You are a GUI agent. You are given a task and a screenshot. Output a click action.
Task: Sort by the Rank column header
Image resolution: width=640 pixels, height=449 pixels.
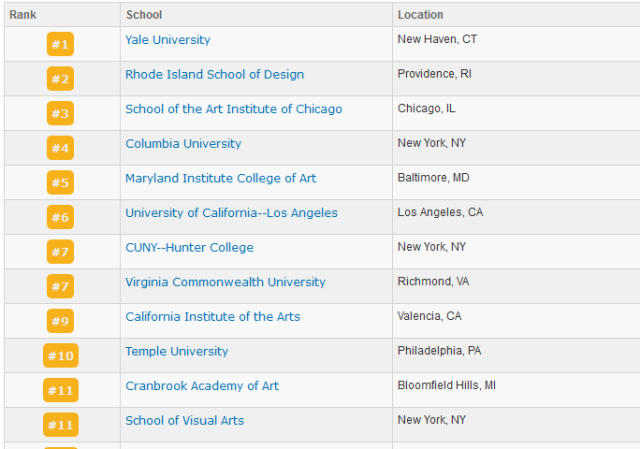point(23,15)
